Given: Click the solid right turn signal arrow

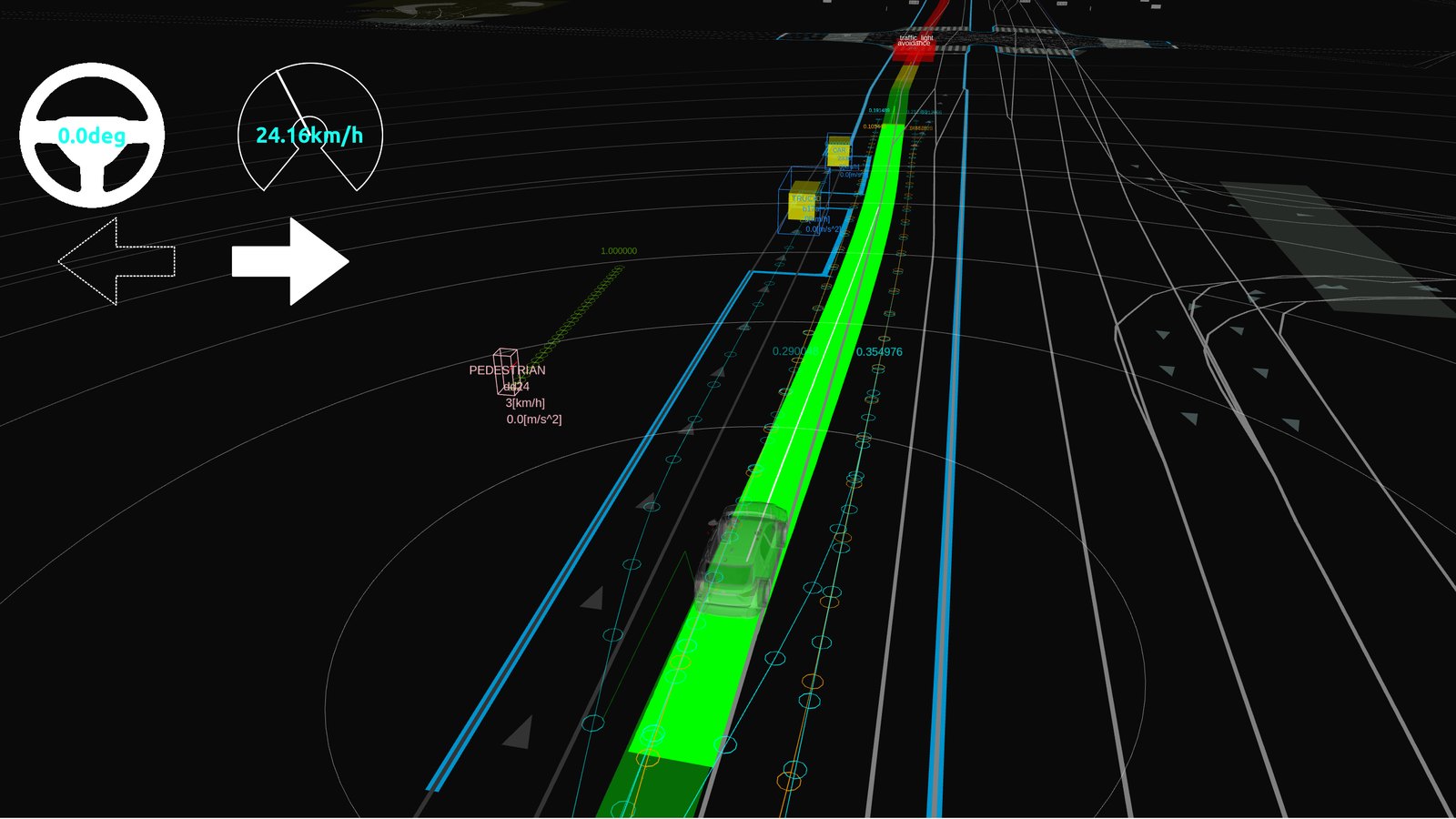Looking at the screenshot, I should click(290, 261).
